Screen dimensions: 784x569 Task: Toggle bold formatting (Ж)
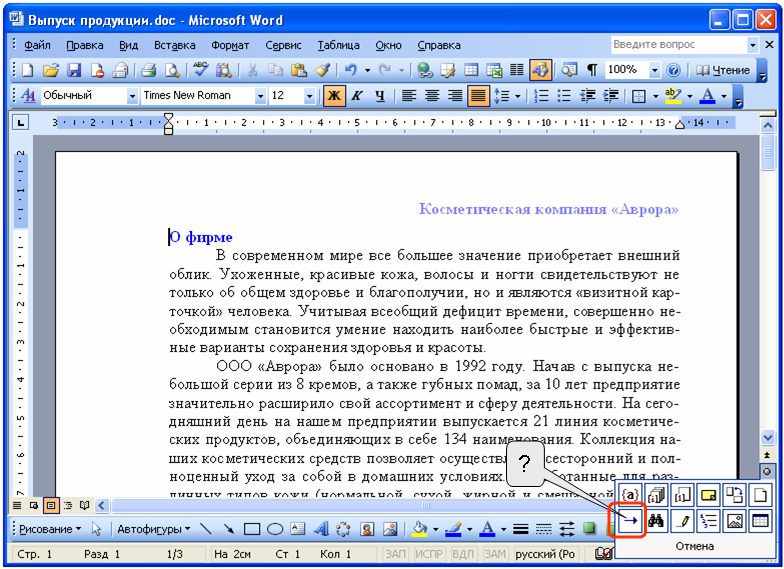coord(334,96)
